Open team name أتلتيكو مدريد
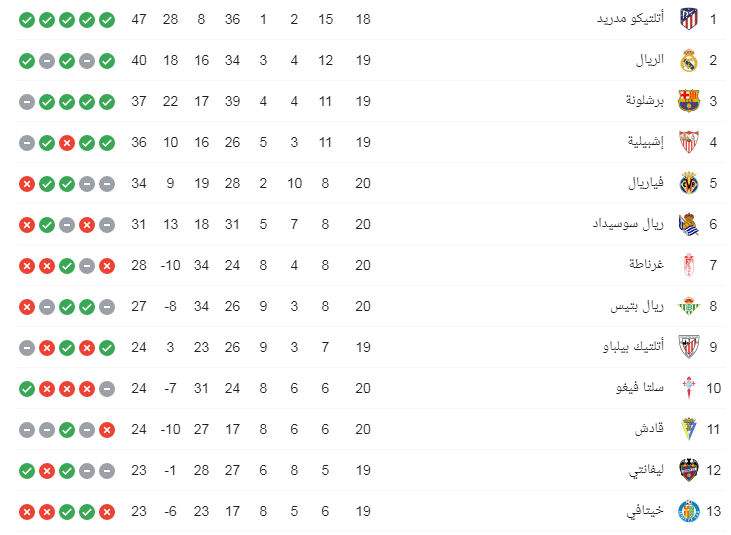The width and height of the screenshot is (731, 535). pos(630,18)
